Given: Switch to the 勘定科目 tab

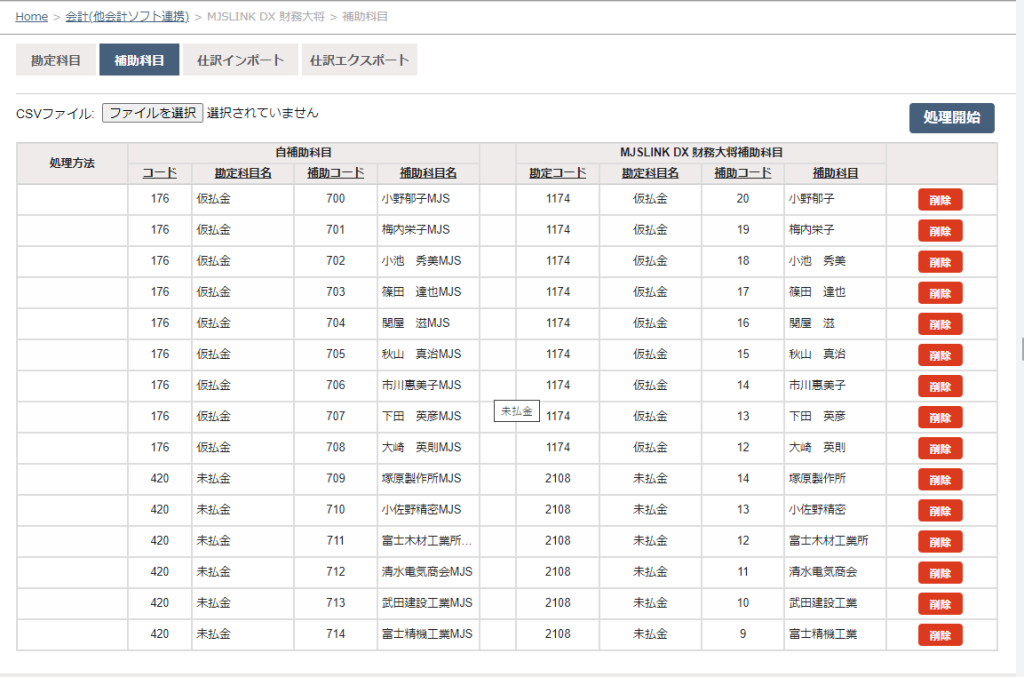Looking at the screenshot, I should [56, 60].
